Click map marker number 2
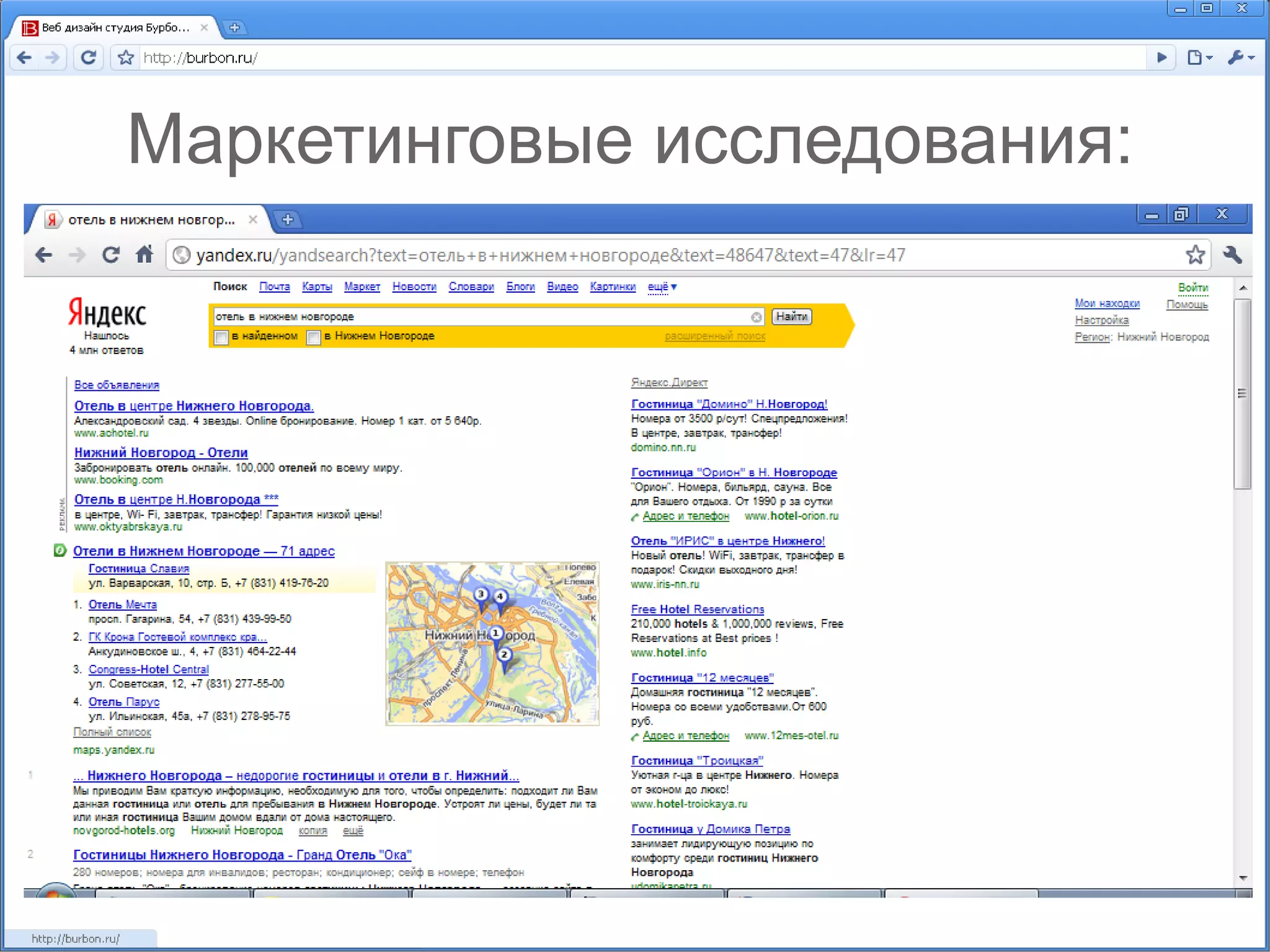Screen dimensions: 1270x952 [505, 657]
